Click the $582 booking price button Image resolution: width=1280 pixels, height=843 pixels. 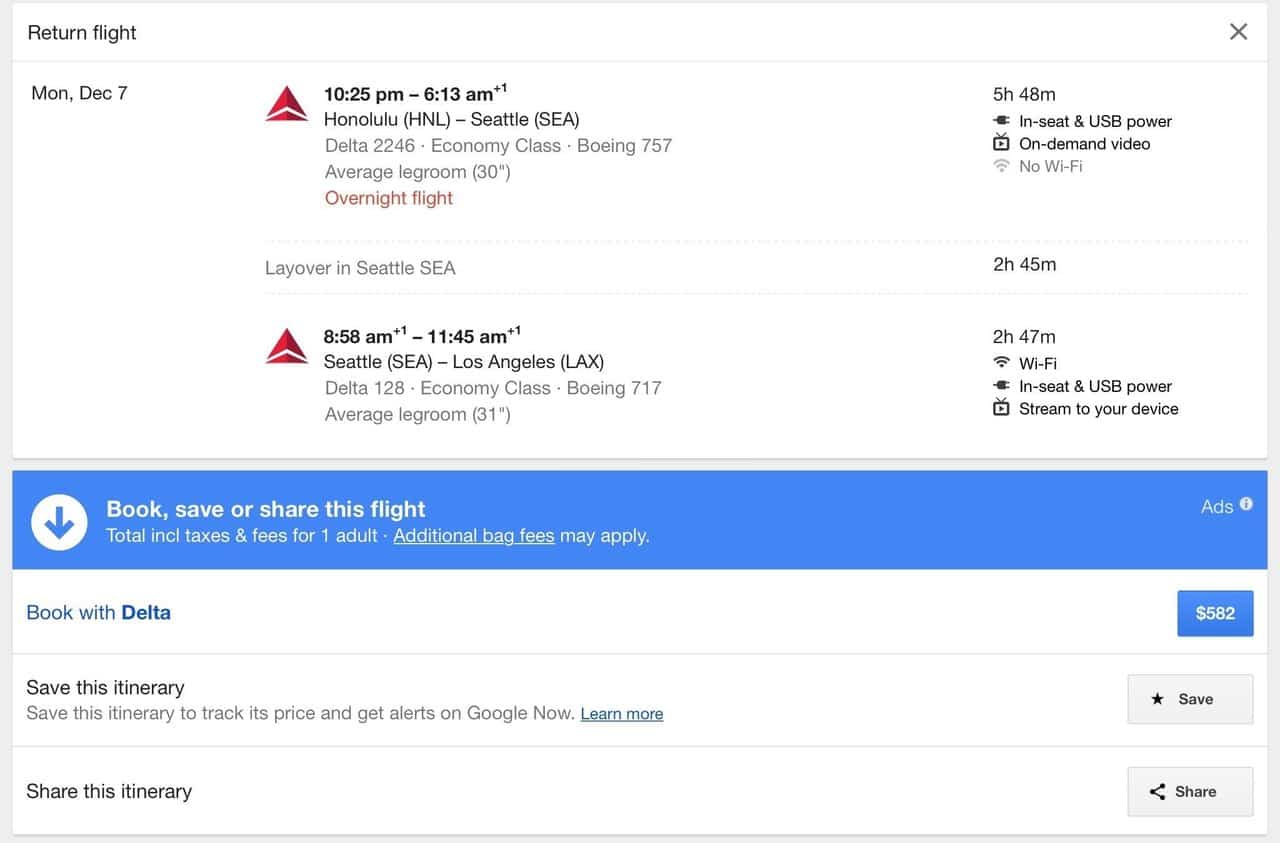(1215, 613)
